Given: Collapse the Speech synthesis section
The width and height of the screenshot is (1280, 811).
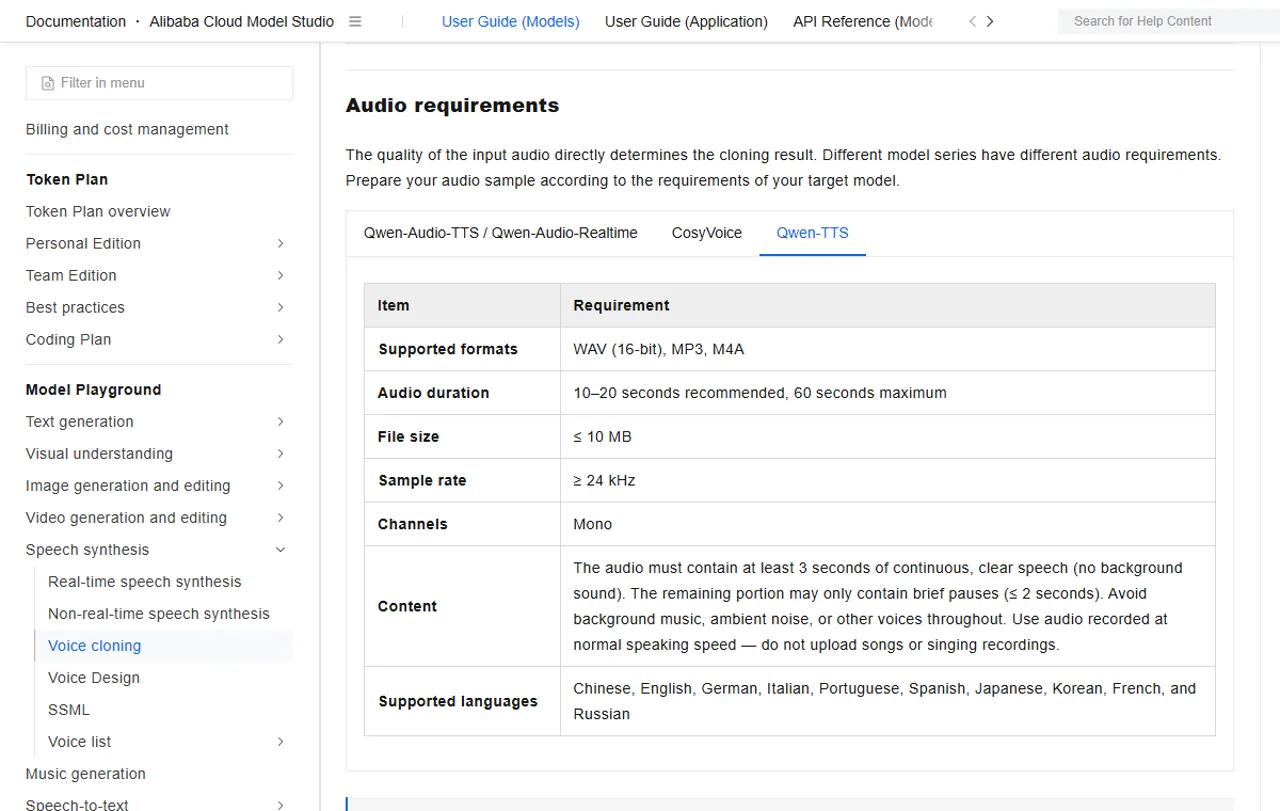Looking at the screenshot, I should click(280, 549).
